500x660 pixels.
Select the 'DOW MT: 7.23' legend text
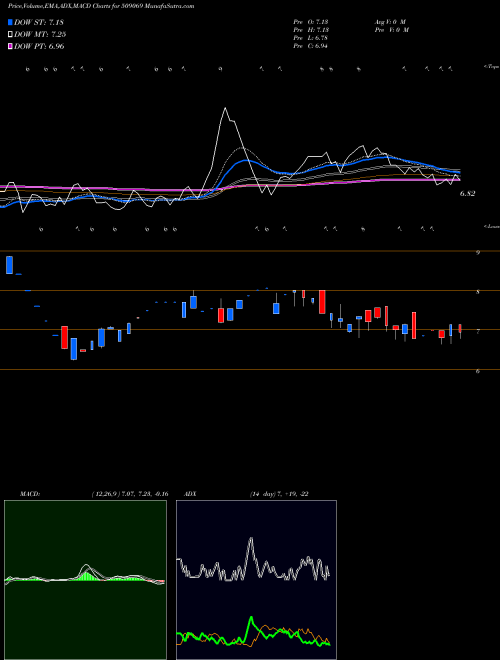coord(40,35)
